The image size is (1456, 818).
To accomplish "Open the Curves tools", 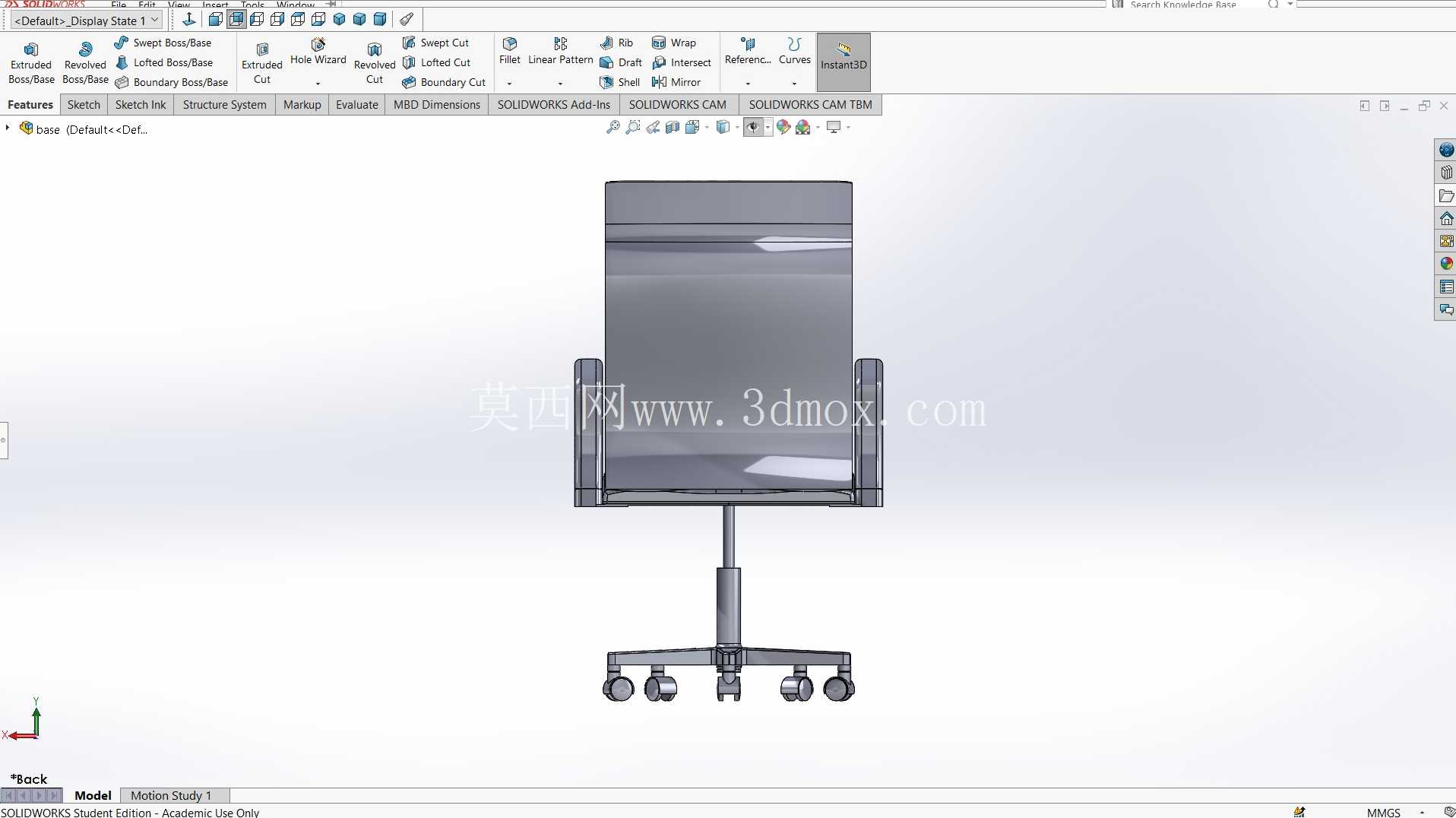I will [795, 52].
